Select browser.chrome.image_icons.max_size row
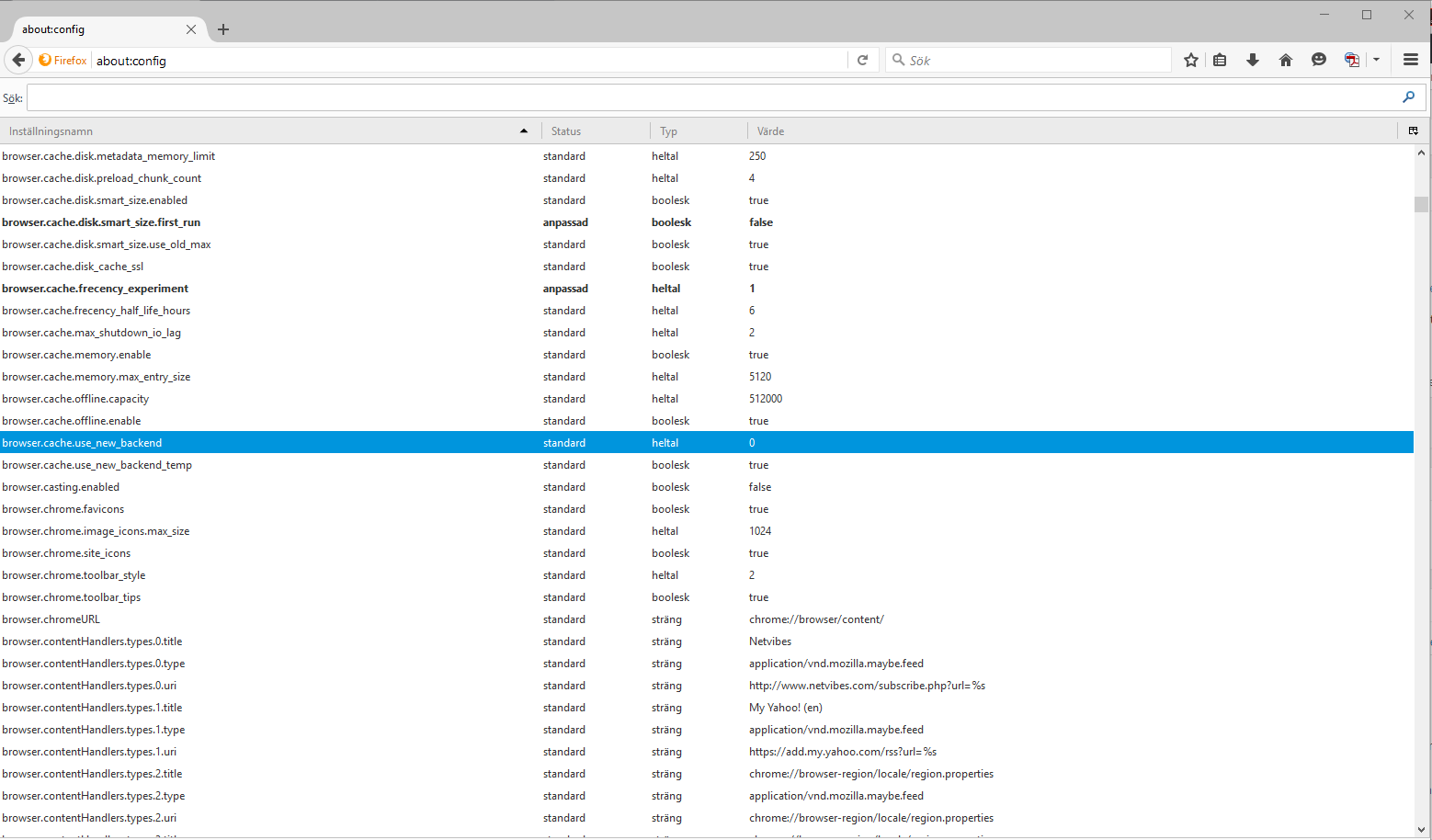1432x840 pixels. tap(707, 531)
